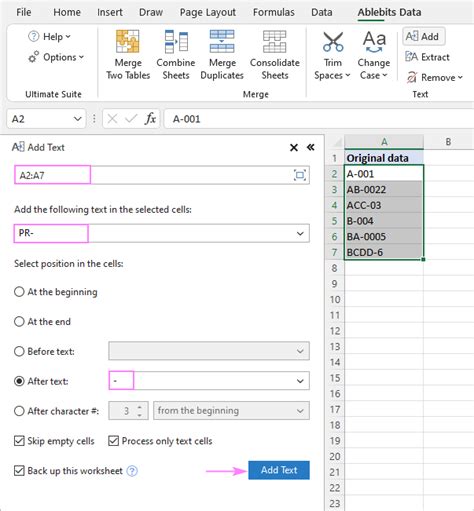Click the Extract text tool
This screenshot has height=511, width=474.
tap(427, 57)
